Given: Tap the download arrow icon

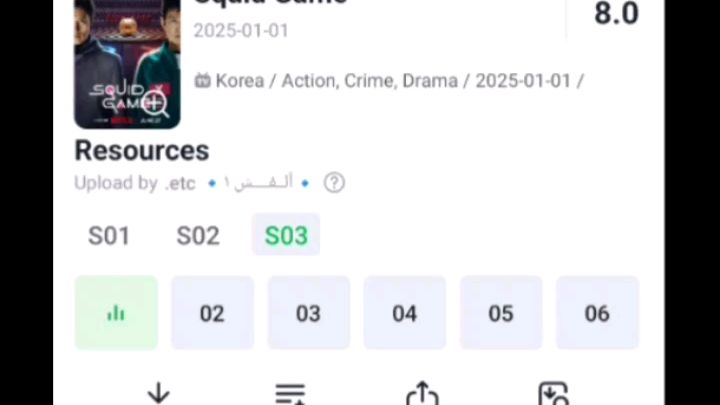Looking at the screenshot, I should coord(158,394).
